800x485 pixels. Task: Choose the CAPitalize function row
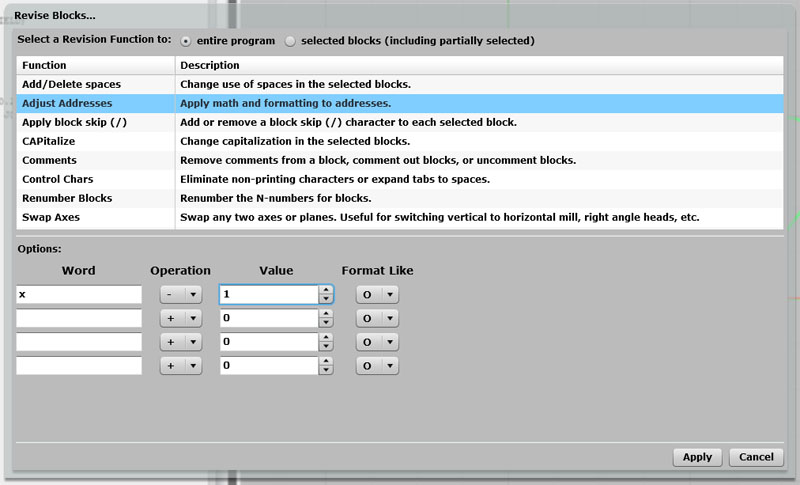pyautogui.click(x=400, y=141)
